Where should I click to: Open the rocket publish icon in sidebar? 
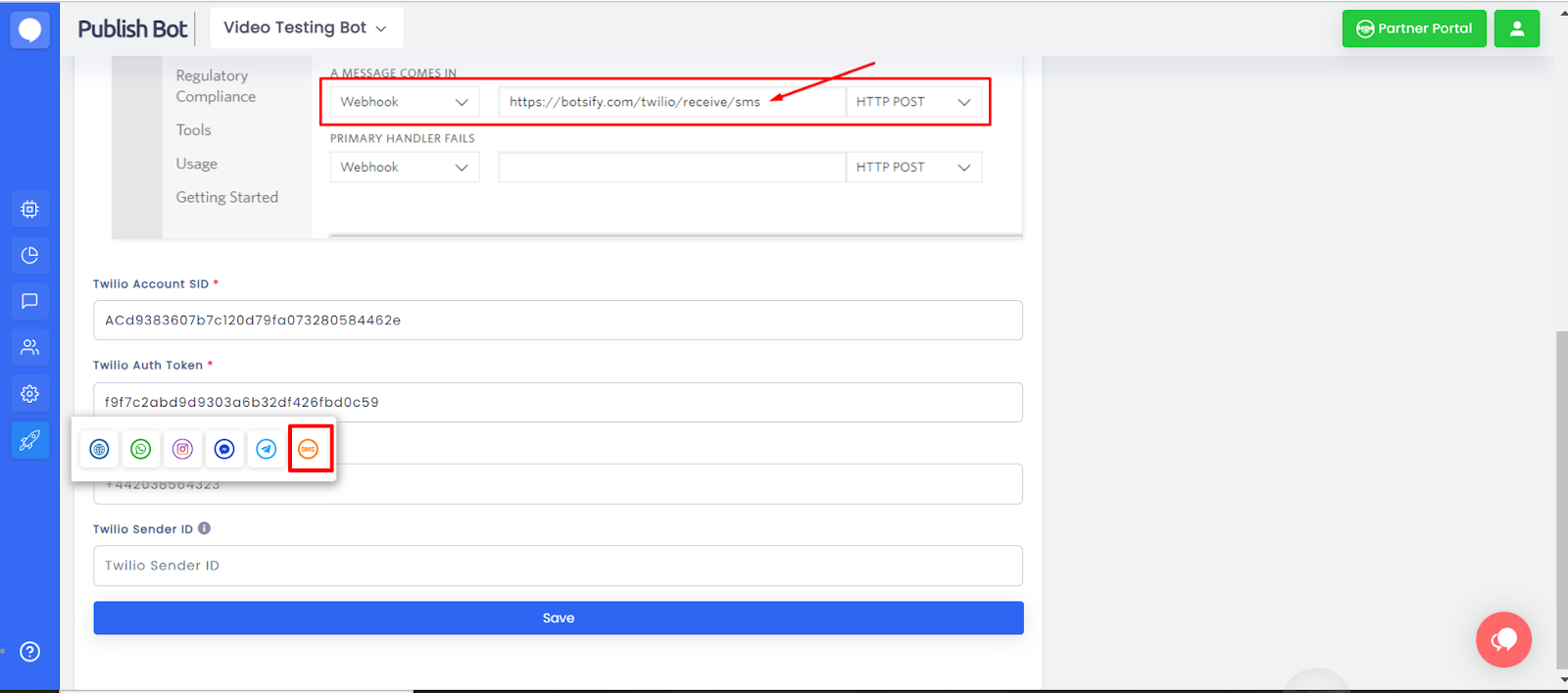(x=29, y=440)
